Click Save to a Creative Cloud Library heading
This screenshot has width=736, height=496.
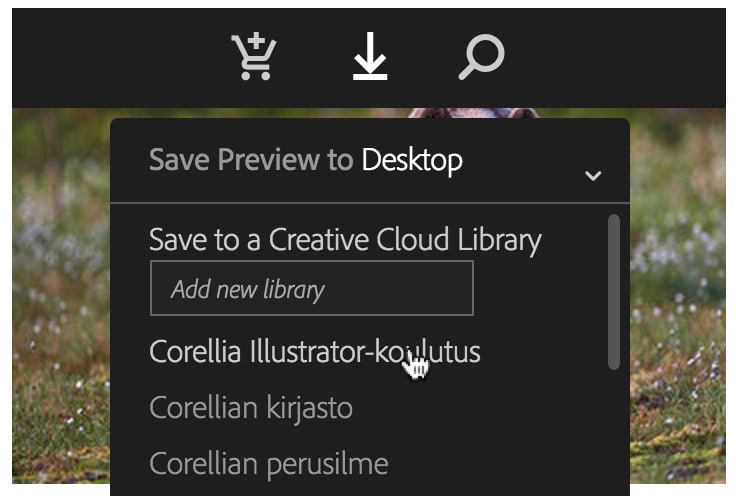pos(345,240)
